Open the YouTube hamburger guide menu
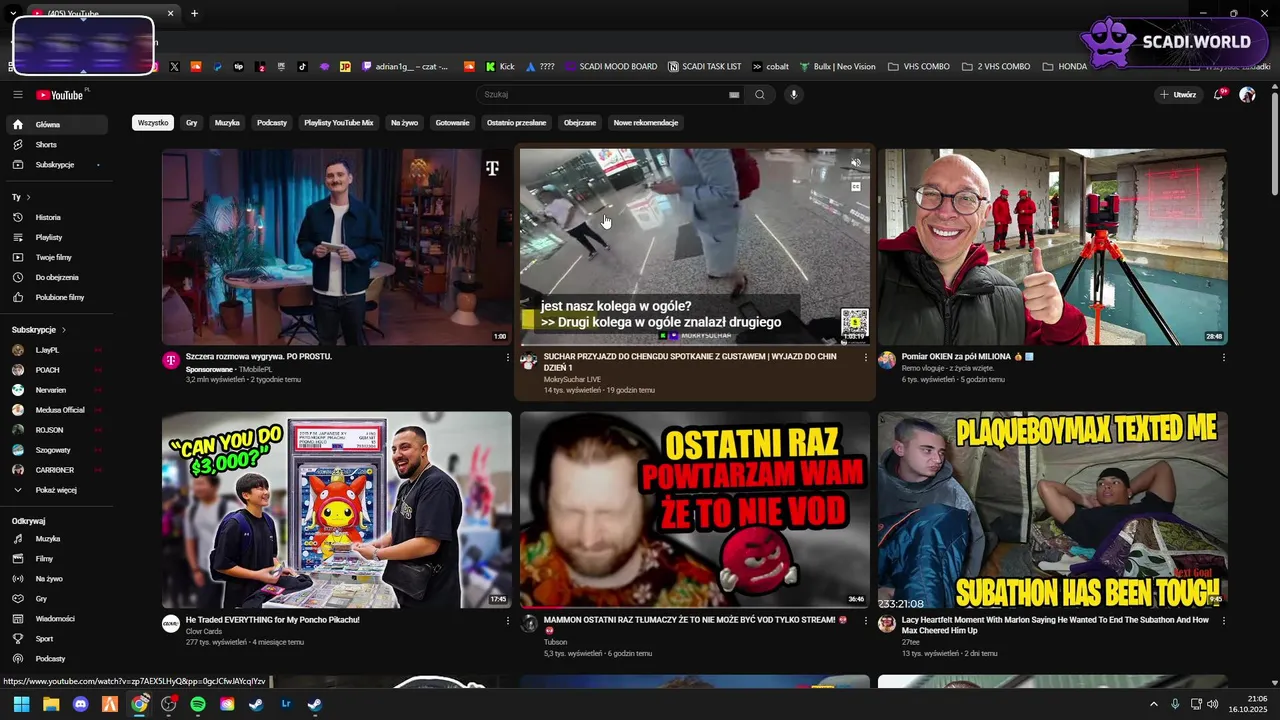 coord(17,95)
